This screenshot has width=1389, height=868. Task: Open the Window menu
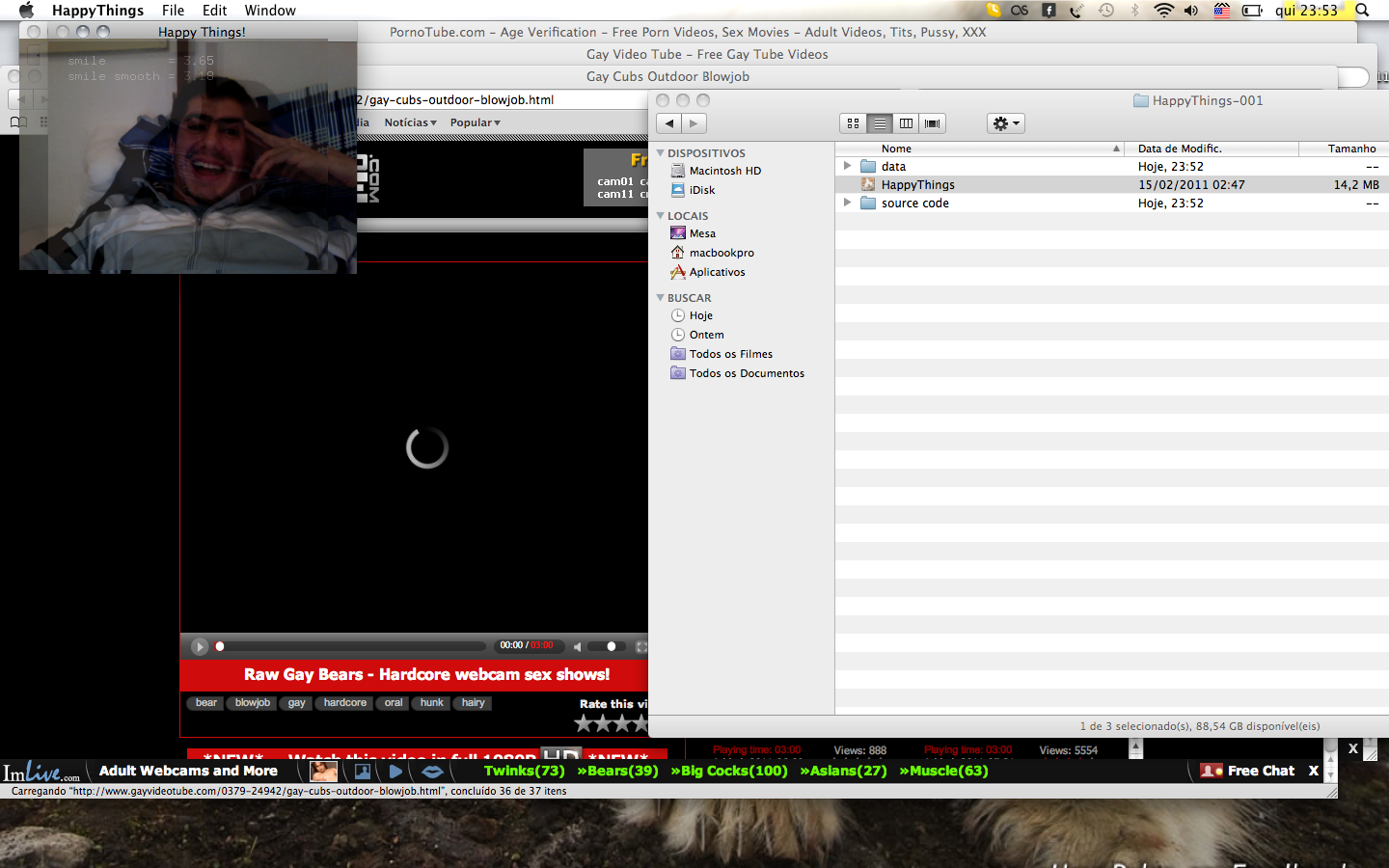point(270,11)
